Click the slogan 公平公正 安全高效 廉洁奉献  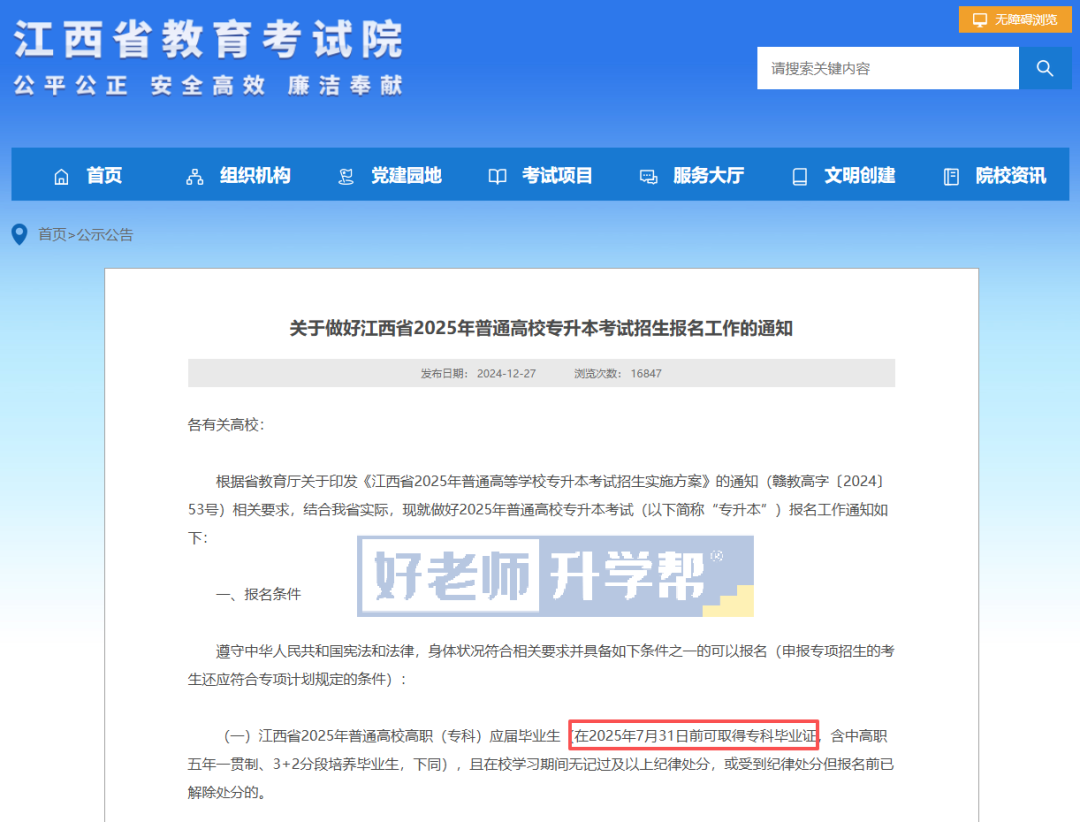click(208, 85)
